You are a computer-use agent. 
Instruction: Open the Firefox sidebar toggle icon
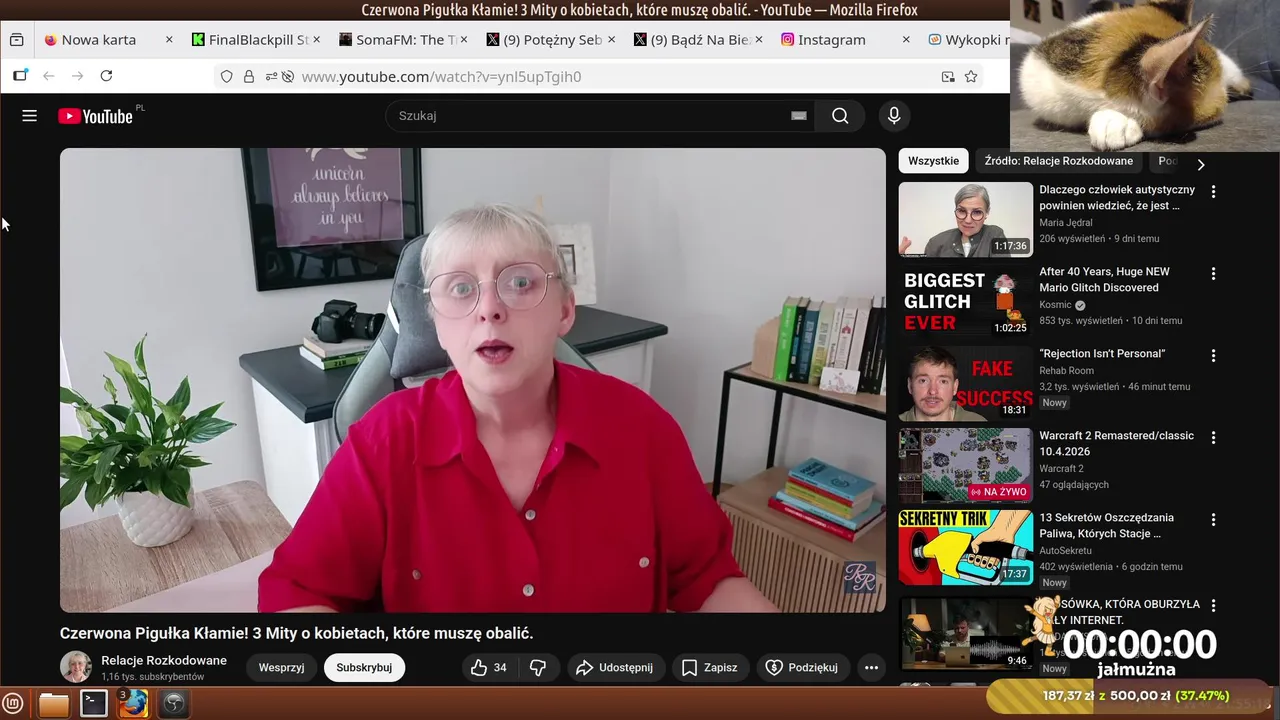click(20, 76)
